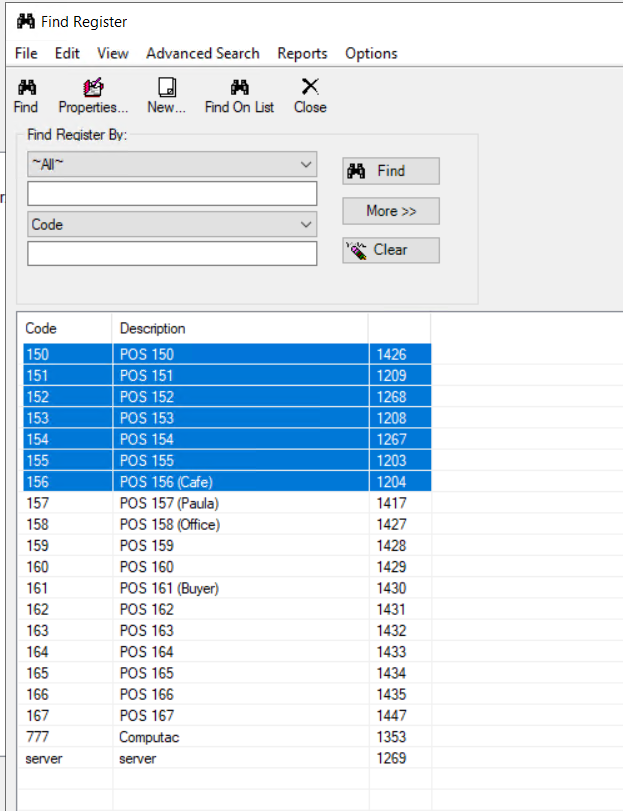Image resolution: width=623 pixels, height=811 pixels.
Task: Sort by the Code column header
Action: (65, 328)
